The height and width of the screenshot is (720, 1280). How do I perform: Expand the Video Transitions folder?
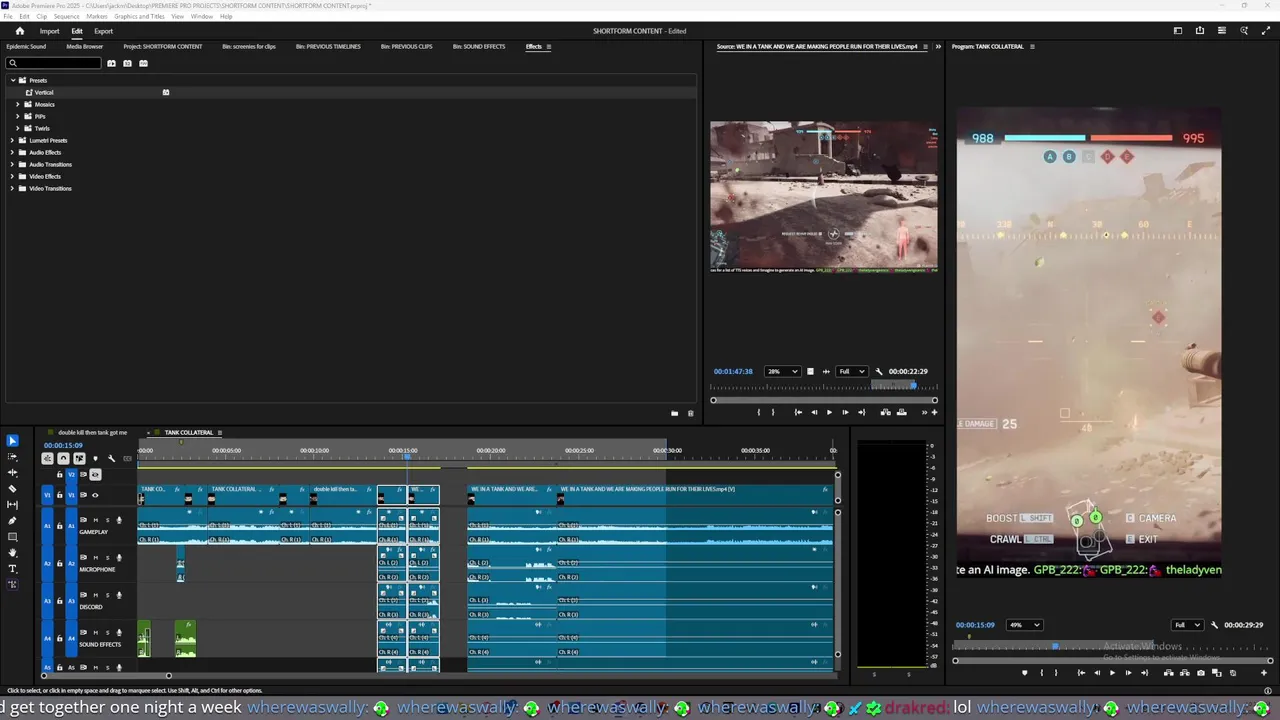[12, 188]
